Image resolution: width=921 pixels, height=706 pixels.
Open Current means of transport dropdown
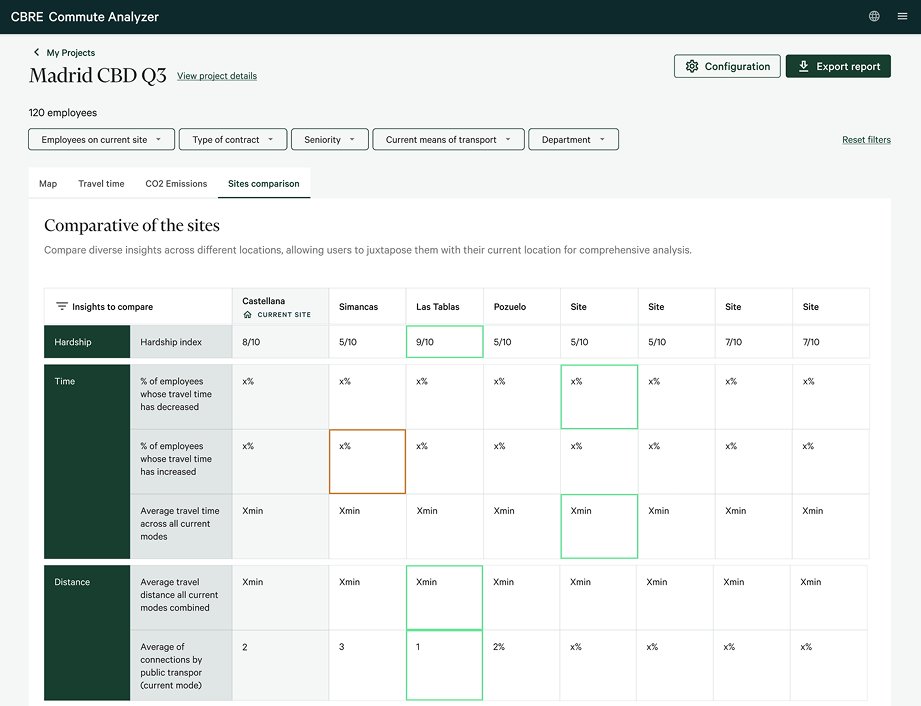pos(448,139)
